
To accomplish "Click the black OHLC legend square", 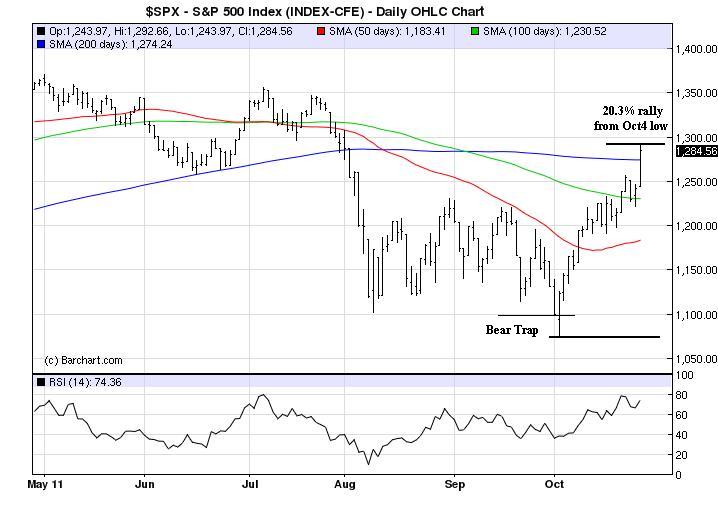I will tap(39, 32).
